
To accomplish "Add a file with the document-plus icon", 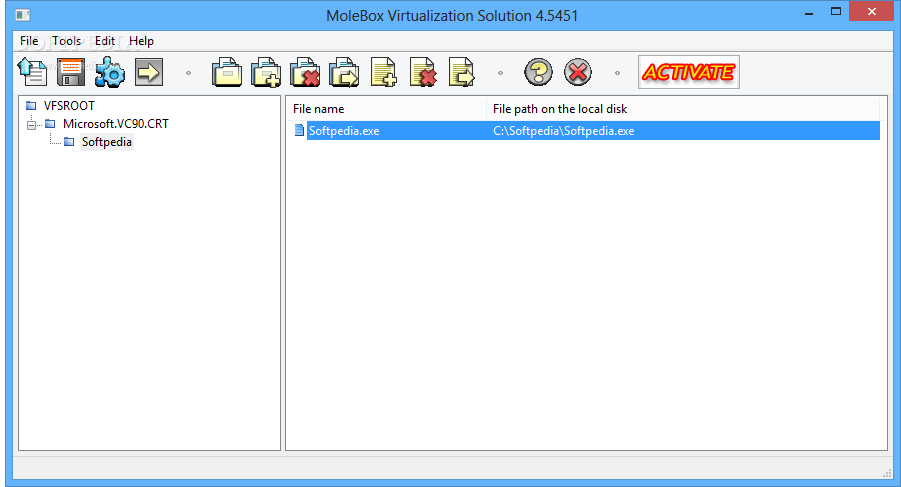I will pos(384,72).
